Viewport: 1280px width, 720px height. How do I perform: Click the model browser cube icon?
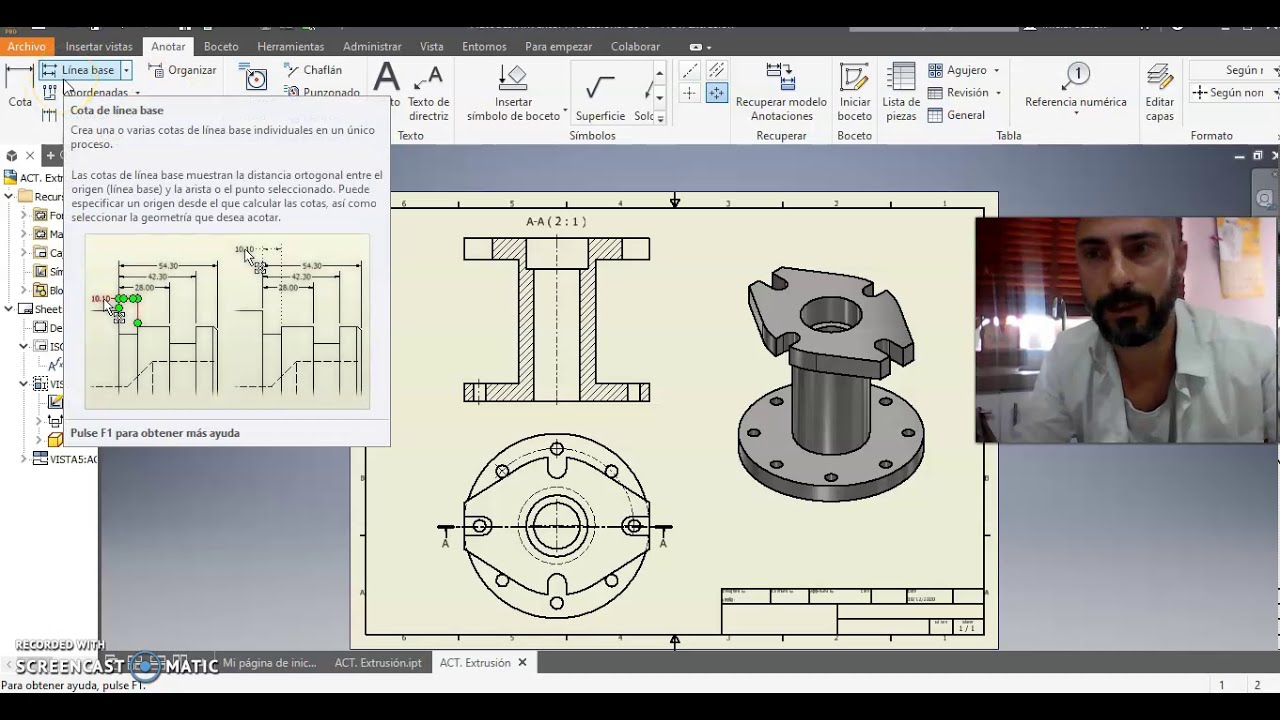click(x=12, y=155)
